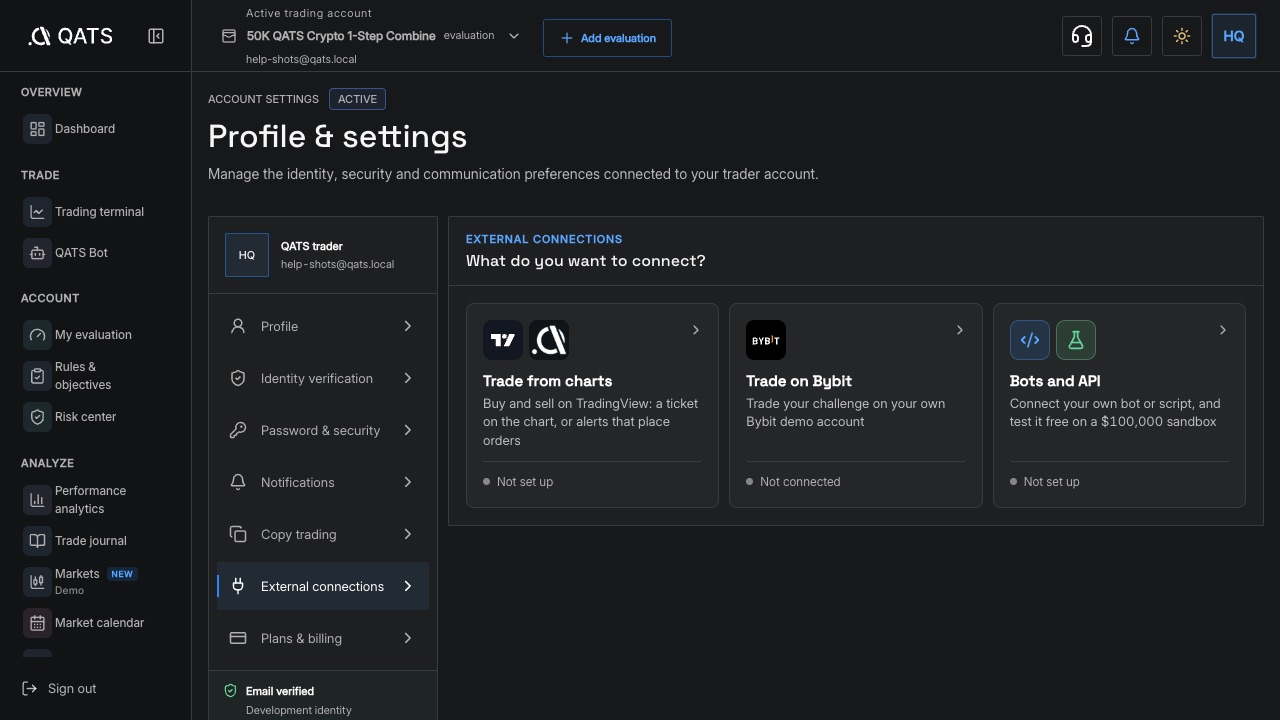The image size is (1280, 720).
Task: Click the API code brackets icon
Action: click(x=1030, y=340)
